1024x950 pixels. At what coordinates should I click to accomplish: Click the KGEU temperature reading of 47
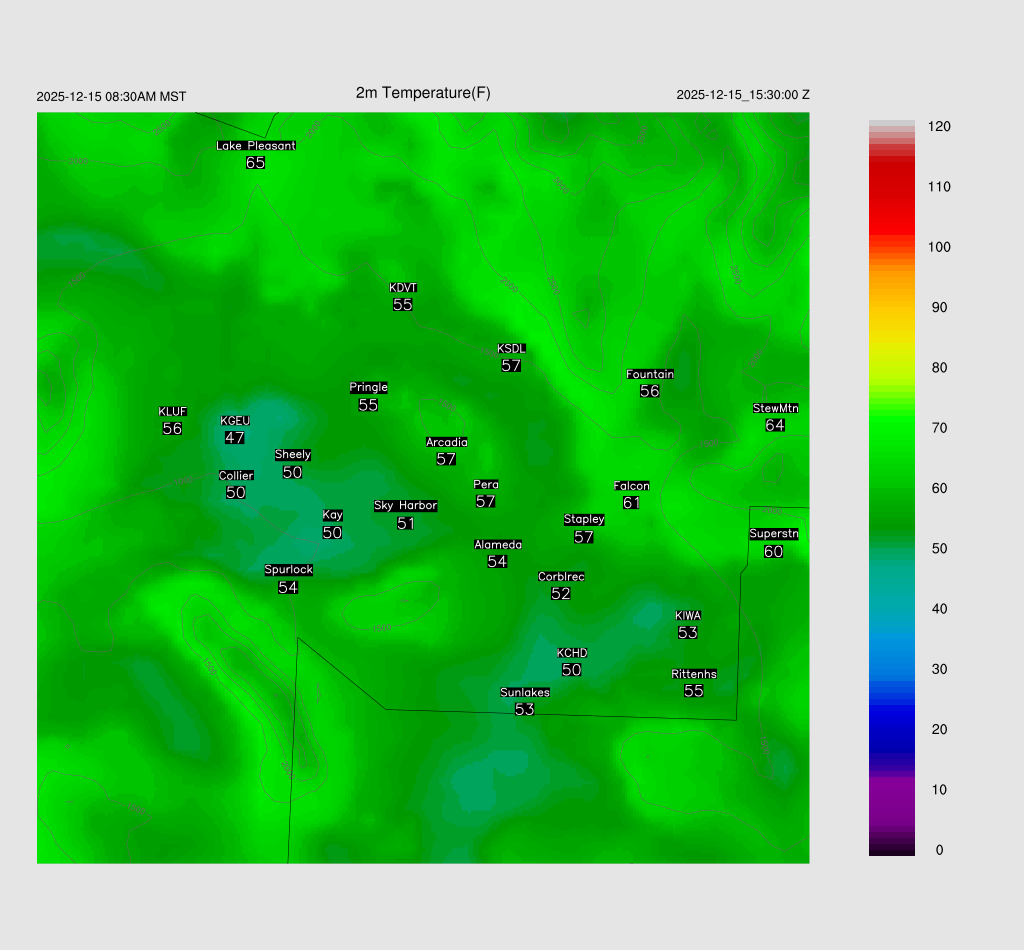pos(235,438)
